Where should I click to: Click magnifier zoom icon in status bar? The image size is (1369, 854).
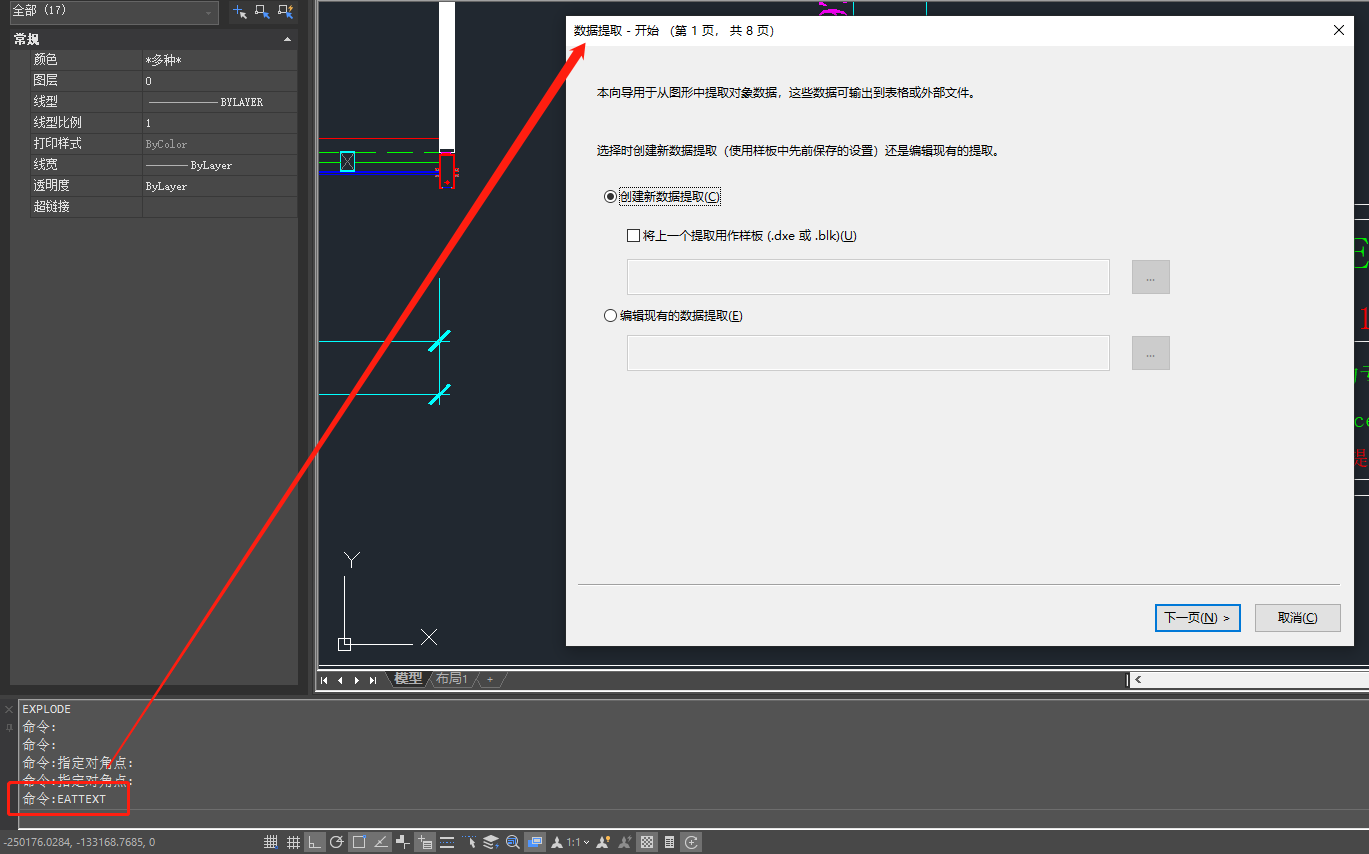[x=513, y=842]
